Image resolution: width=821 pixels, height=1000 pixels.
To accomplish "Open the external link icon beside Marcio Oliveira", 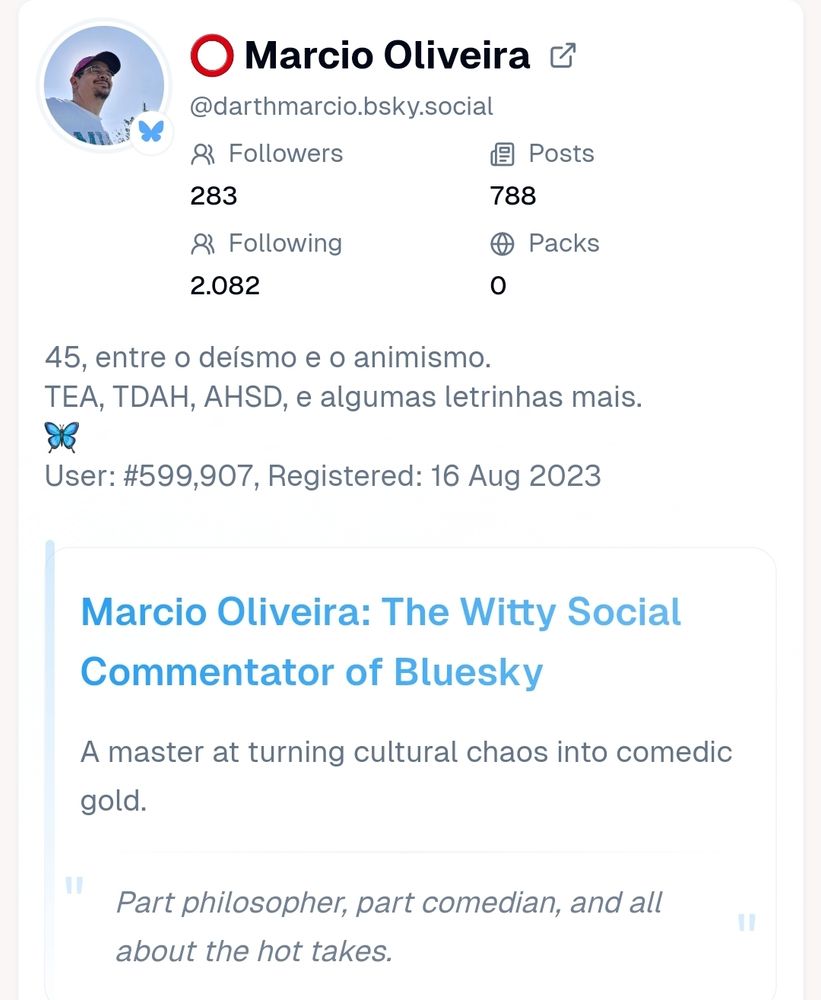I will [563, 55].
